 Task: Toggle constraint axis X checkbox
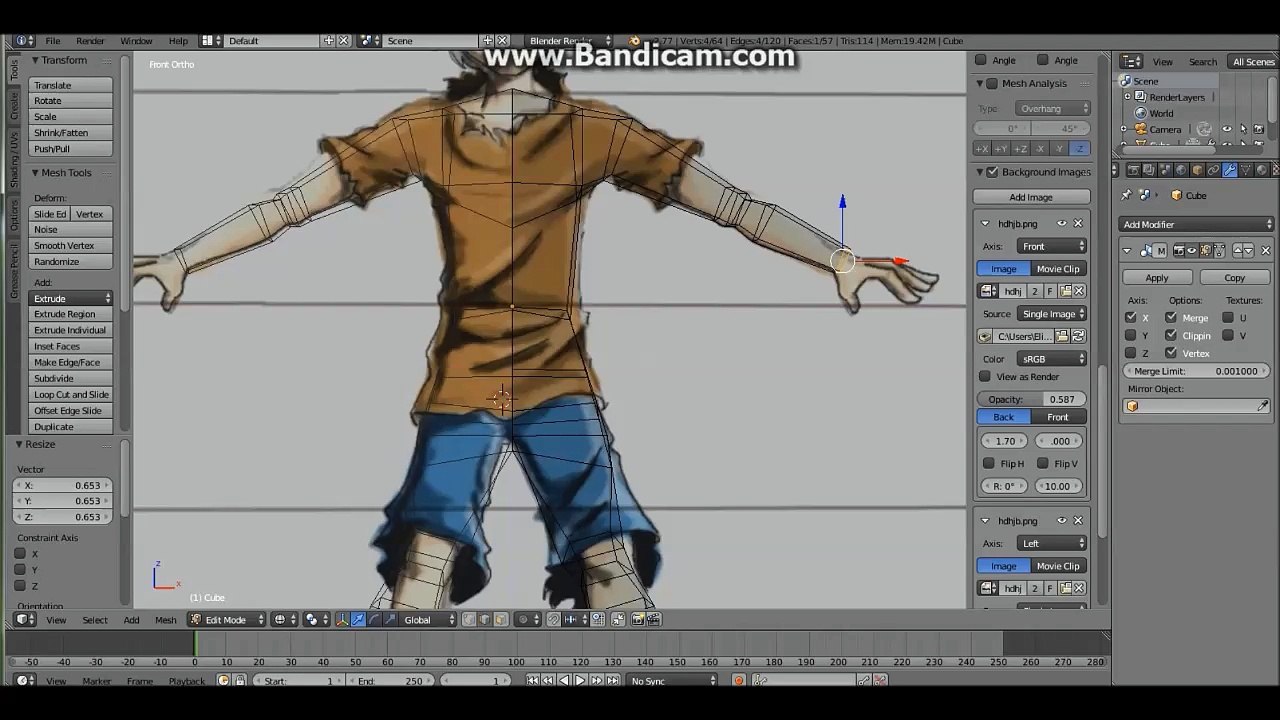20,554
